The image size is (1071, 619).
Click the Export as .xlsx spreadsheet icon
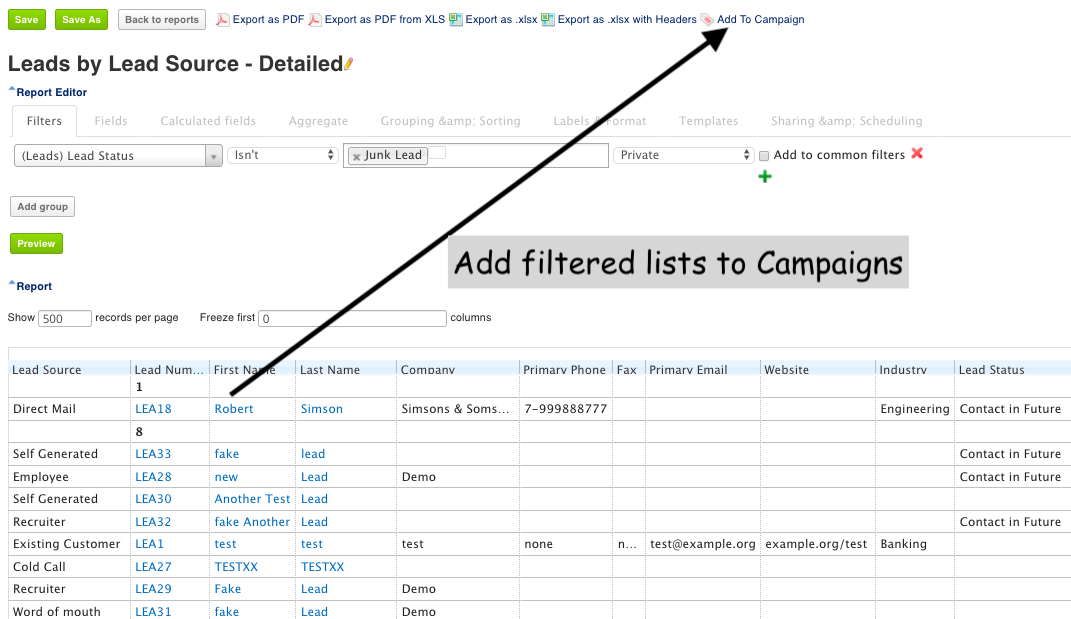(x=456, y=19)
